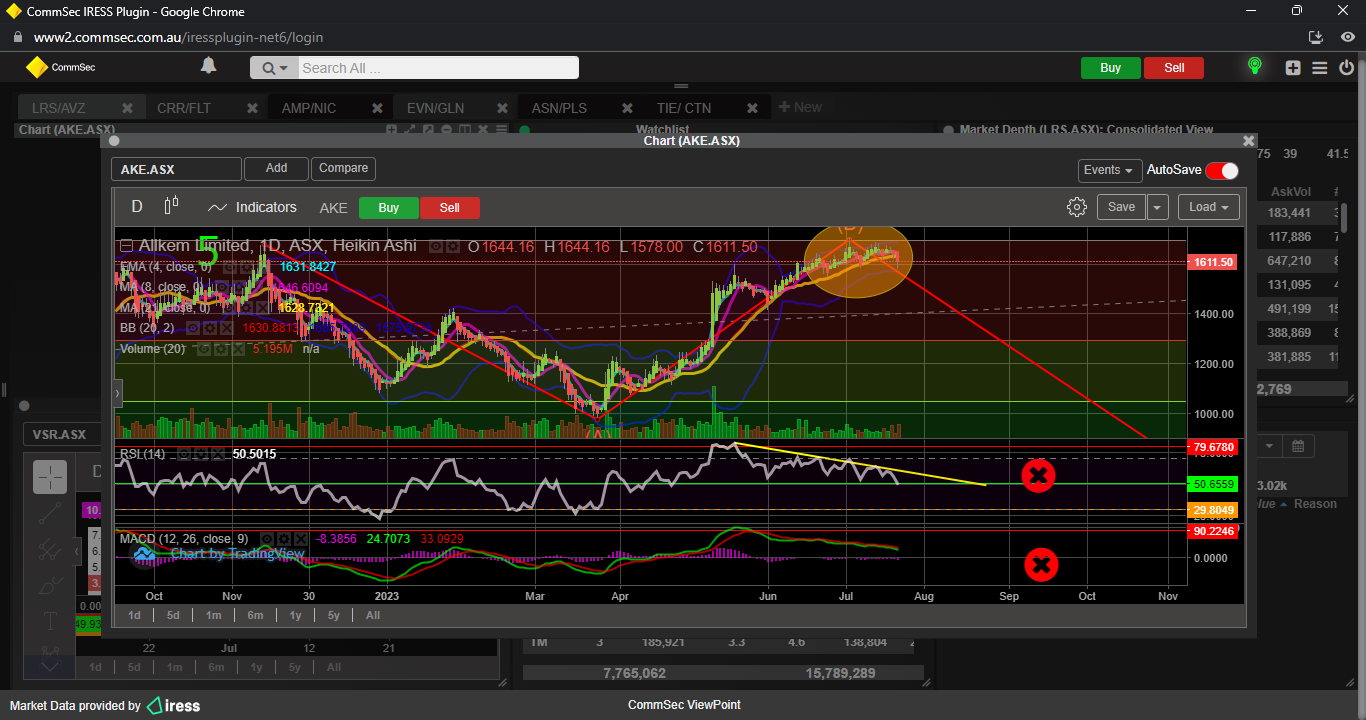Open search type dropdown

click(x=274, y=68)
